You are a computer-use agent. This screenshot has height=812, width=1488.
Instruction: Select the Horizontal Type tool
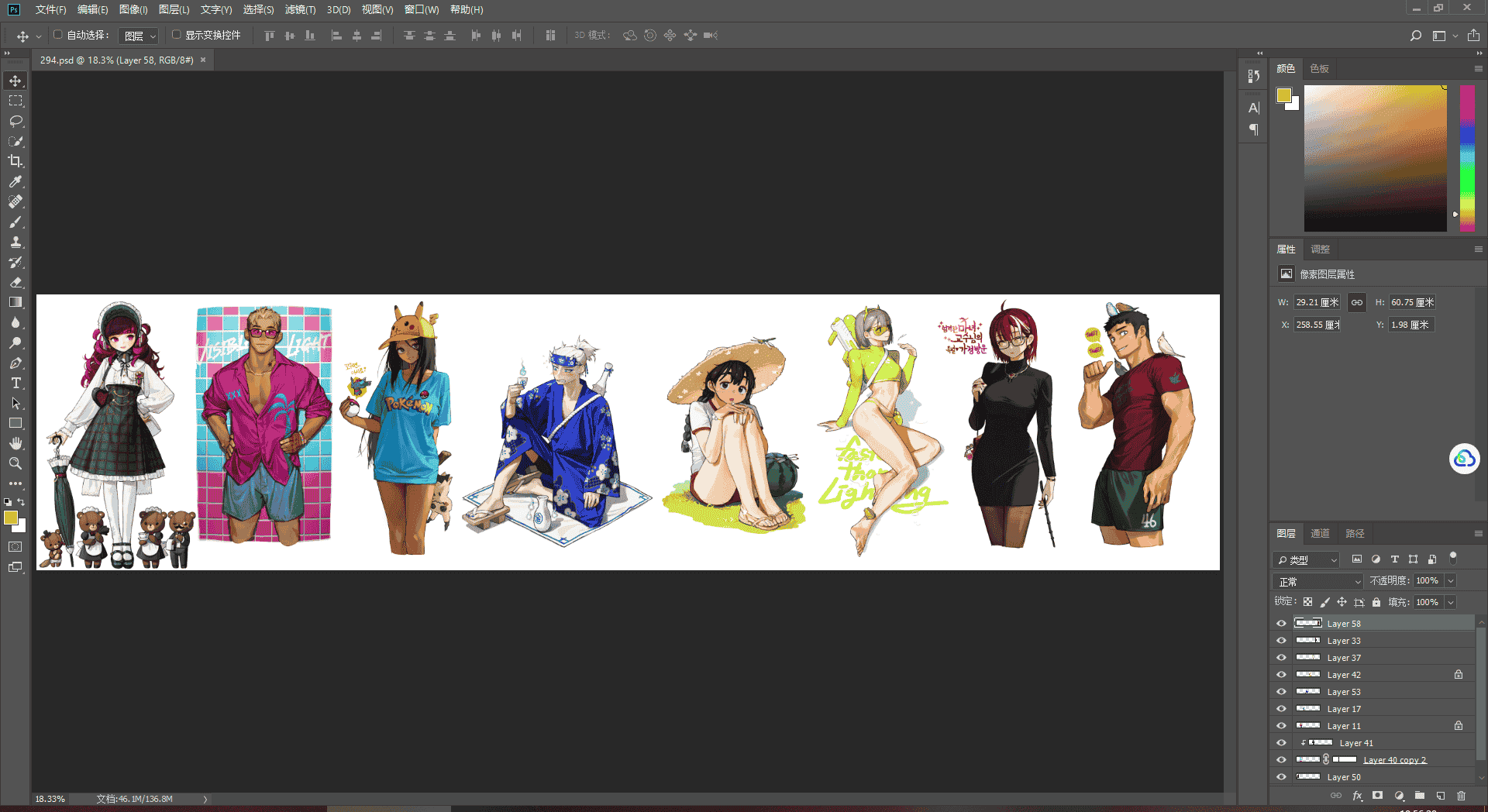pos(15,383)
